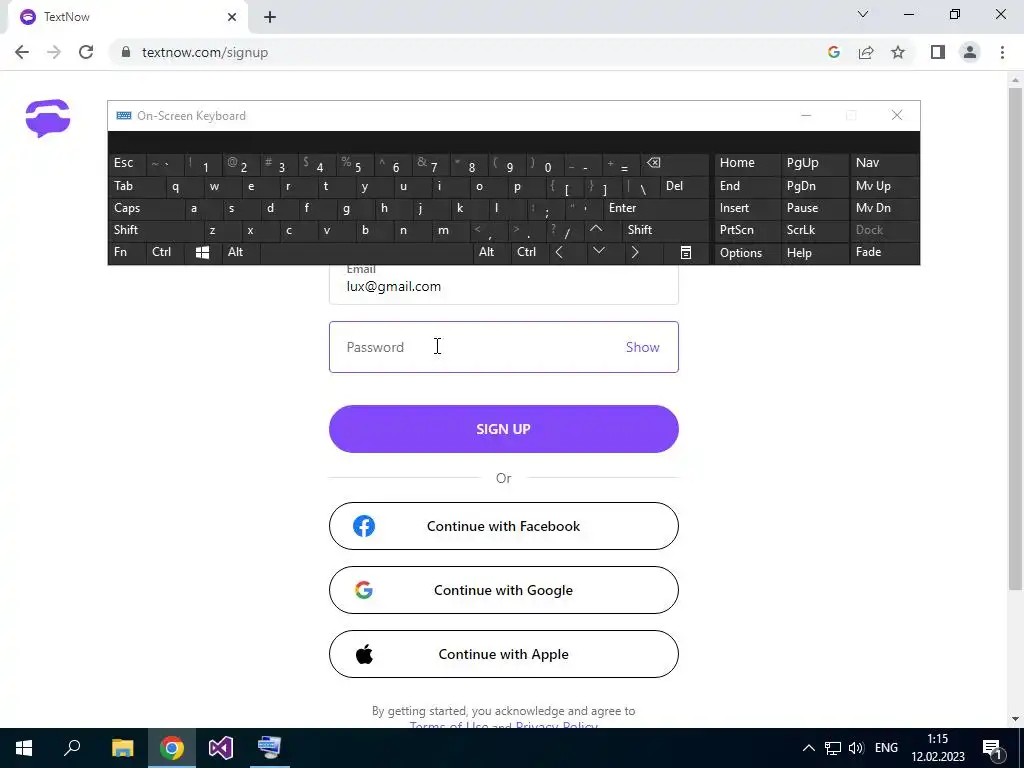
Task: Click Del key on On-Screen Keyboard
Action: (686, 186)
